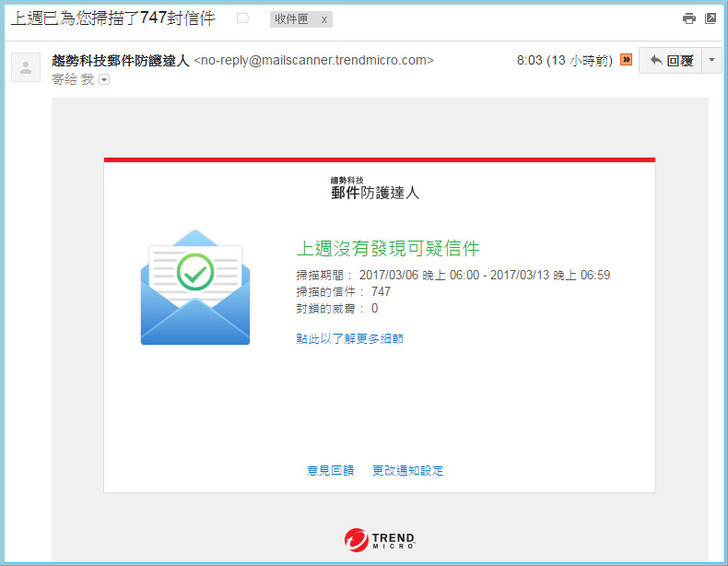Image resolution: width=728 pixels, height=566 pixels.
Task: Click the importance label marker beside the subject
Action: click(x=243, y=19)
